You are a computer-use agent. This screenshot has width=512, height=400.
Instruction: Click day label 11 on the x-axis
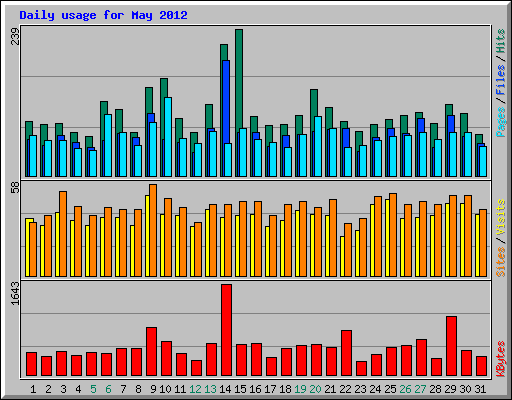pyautogui.click(x=180, y=389)
